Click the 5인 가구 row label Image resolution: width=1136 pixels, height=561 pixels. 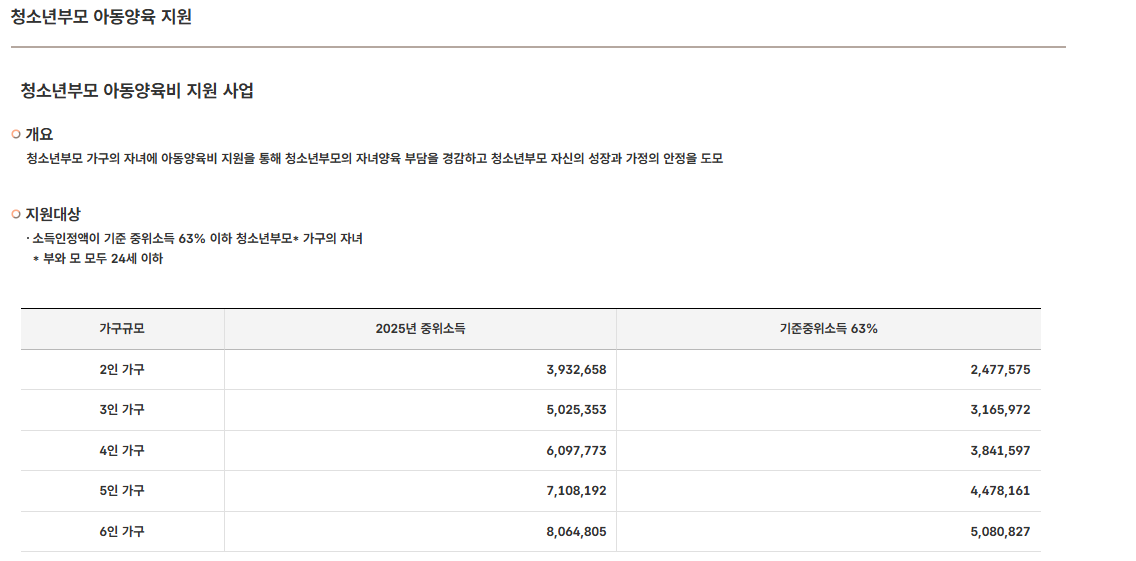pyautogui.click(x=122, y=491)
